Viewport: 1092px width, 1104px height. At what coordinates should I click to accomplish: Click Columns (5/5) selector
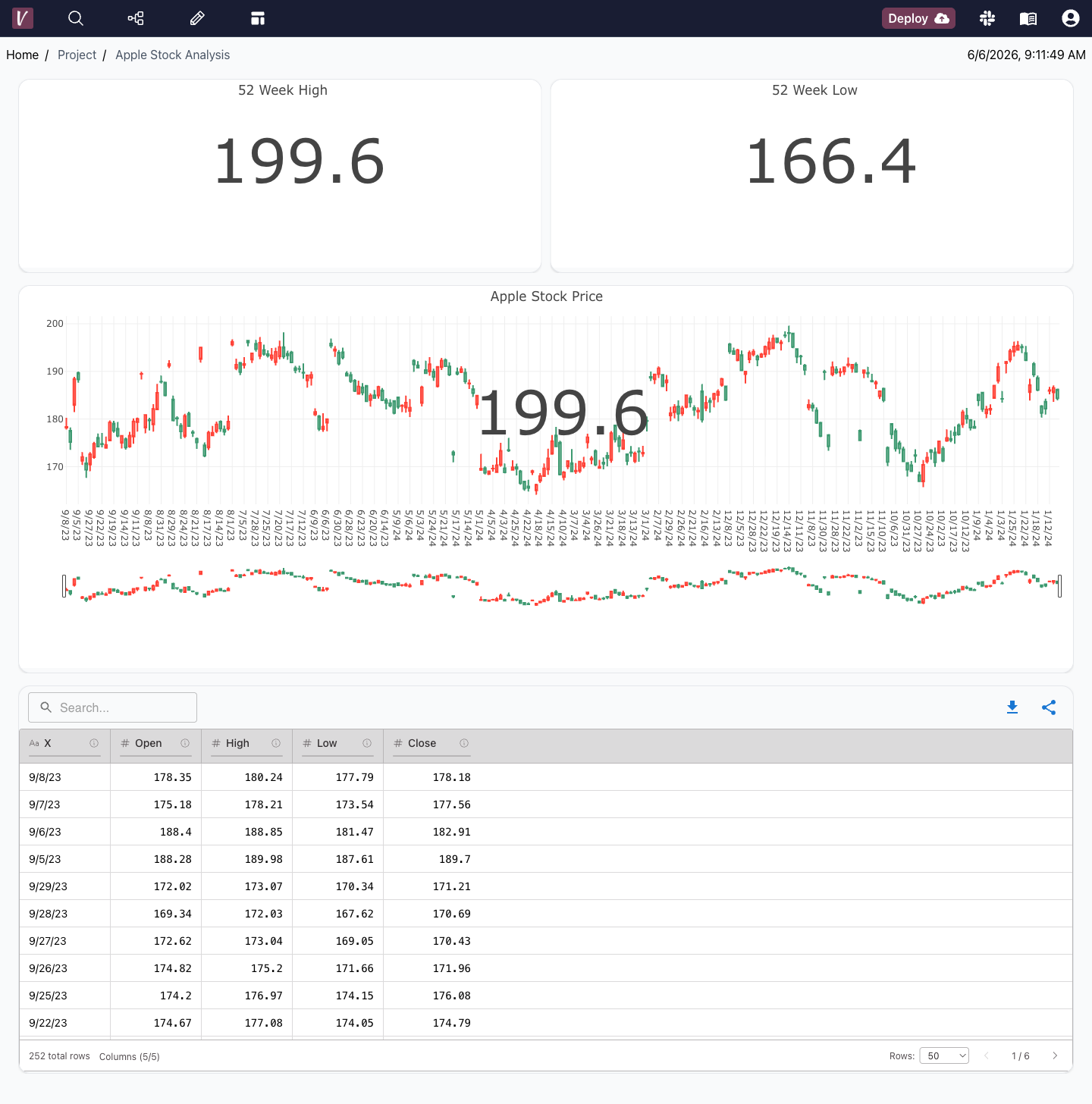(x=130, y=1056)
